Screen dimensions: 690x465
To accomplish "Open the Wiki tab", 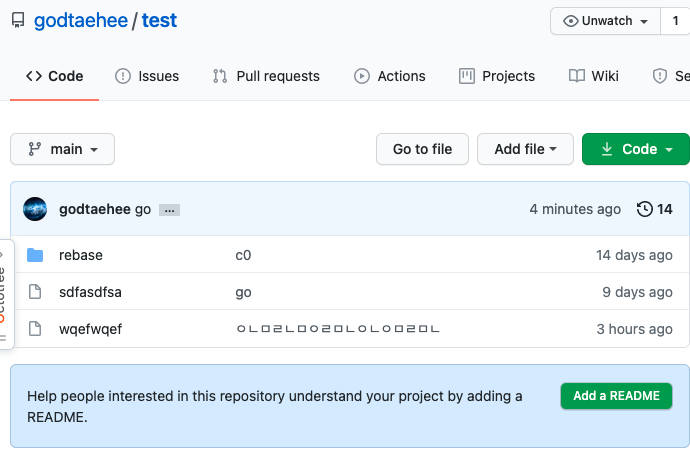I will (x=594, y=76).
